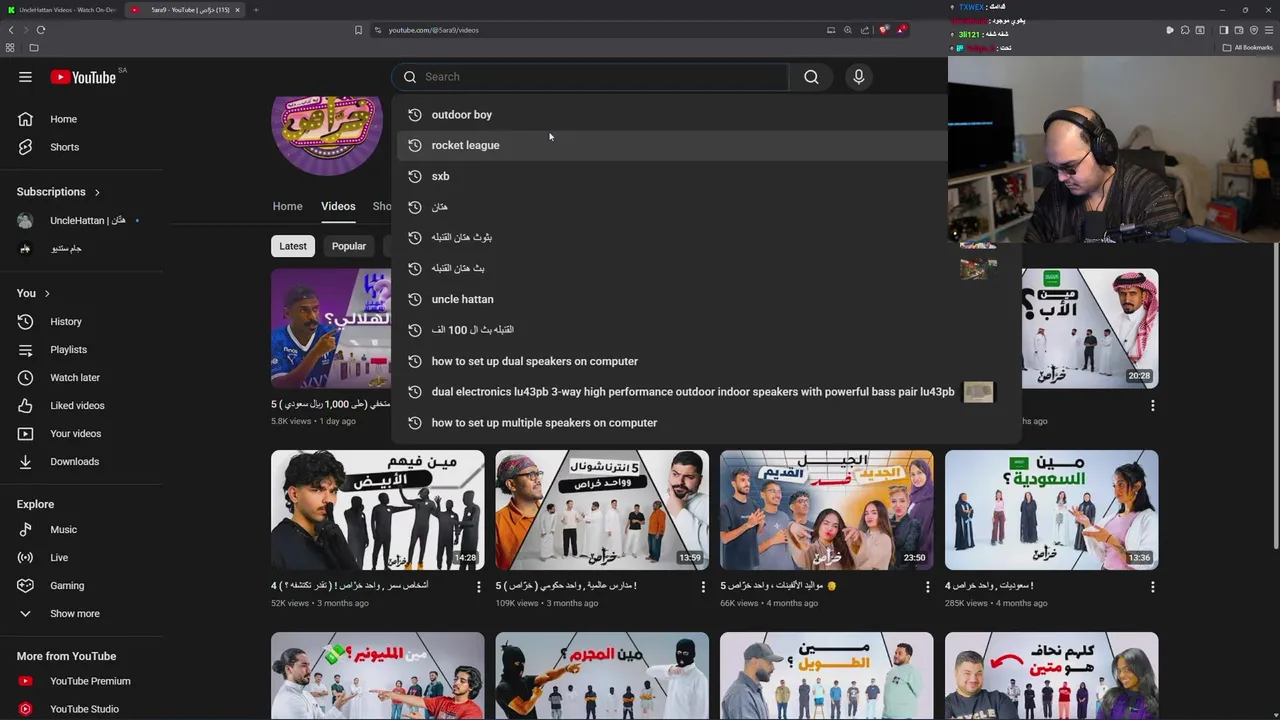1280x720 pixels.
Task: Open options menu for the 14:28 video
Action: [x=478, y=587]
